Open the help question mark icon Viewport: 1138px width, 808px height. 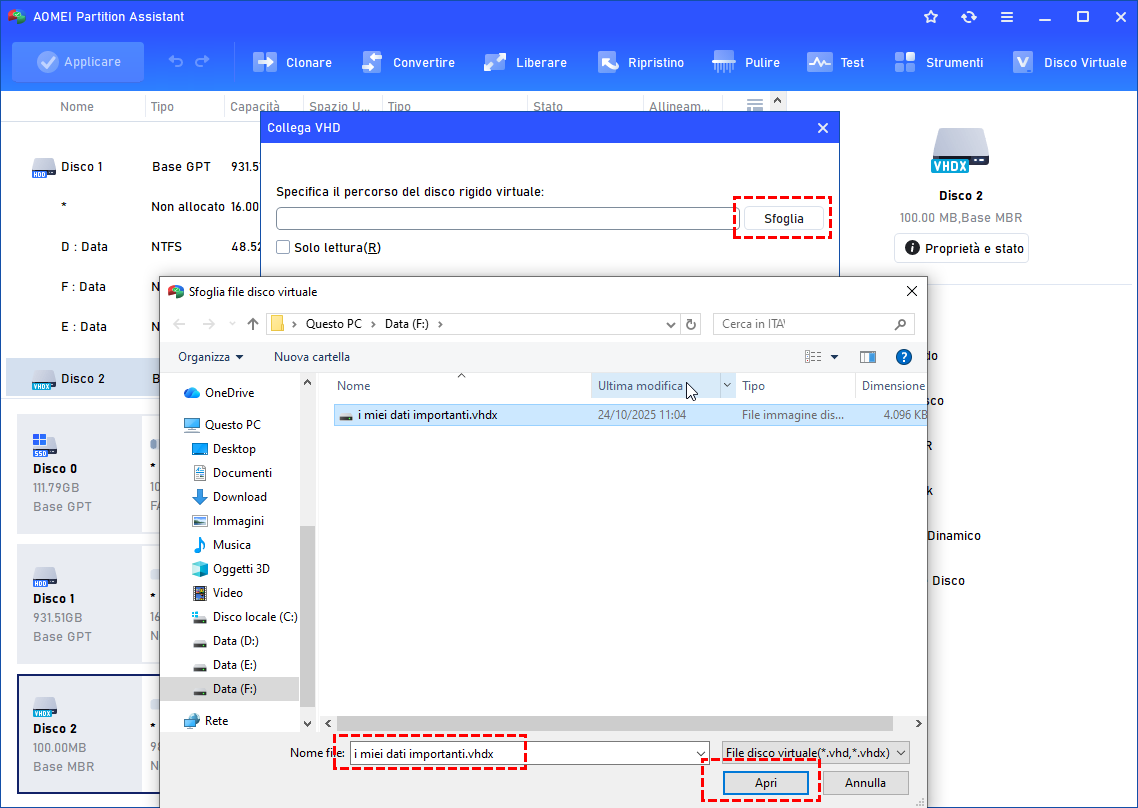tap(904, 356)
